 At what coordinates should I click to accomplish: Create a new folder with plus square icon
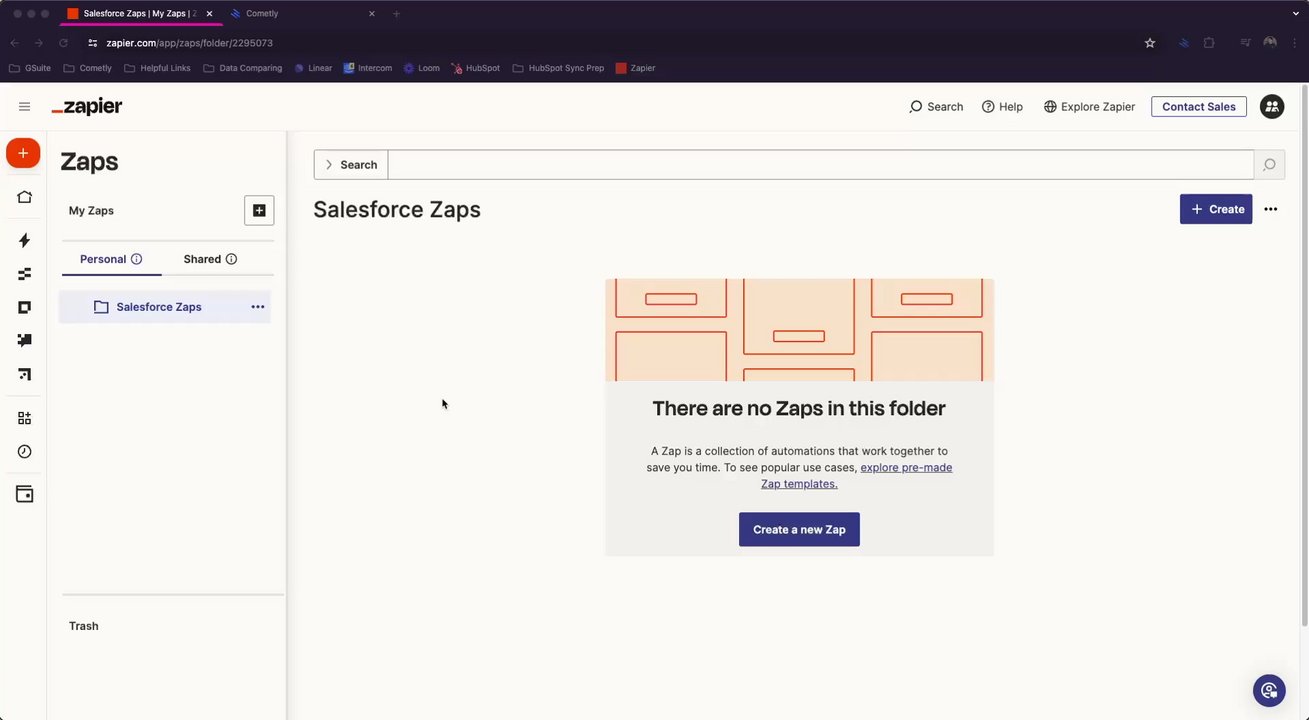coord(259,210)
